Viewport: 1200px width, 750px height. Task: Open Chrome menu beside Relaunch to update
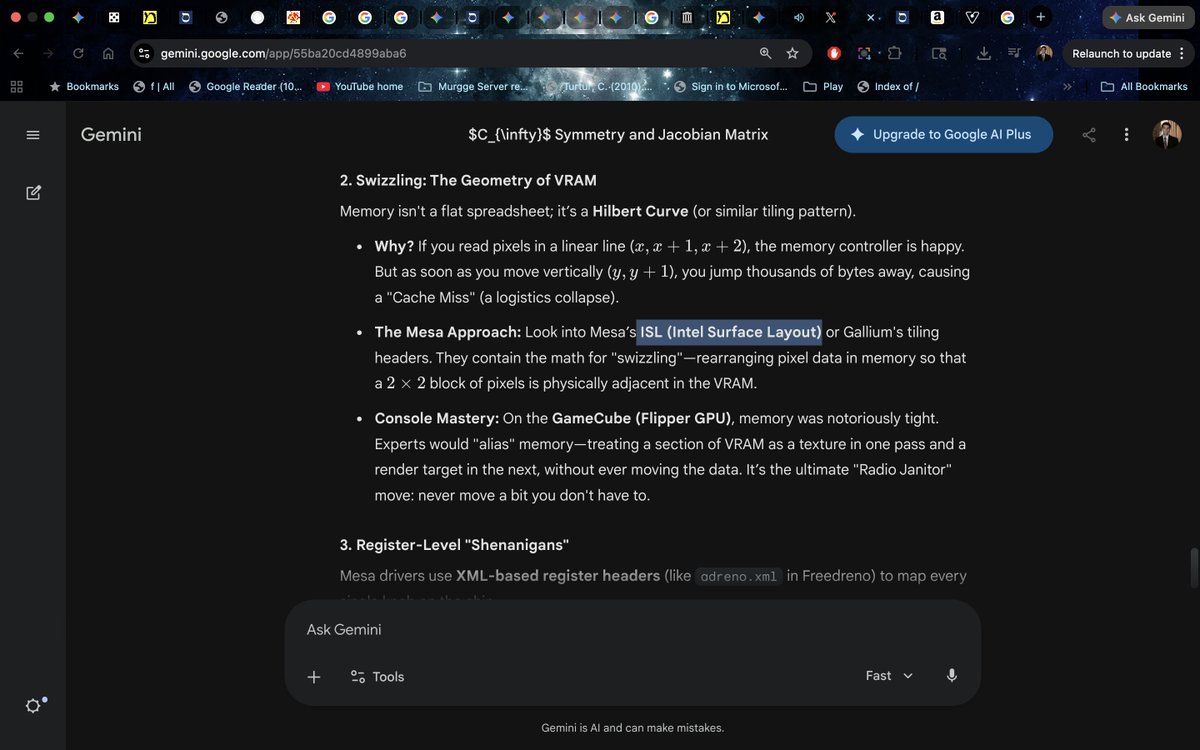click(x=1182, y=53)
